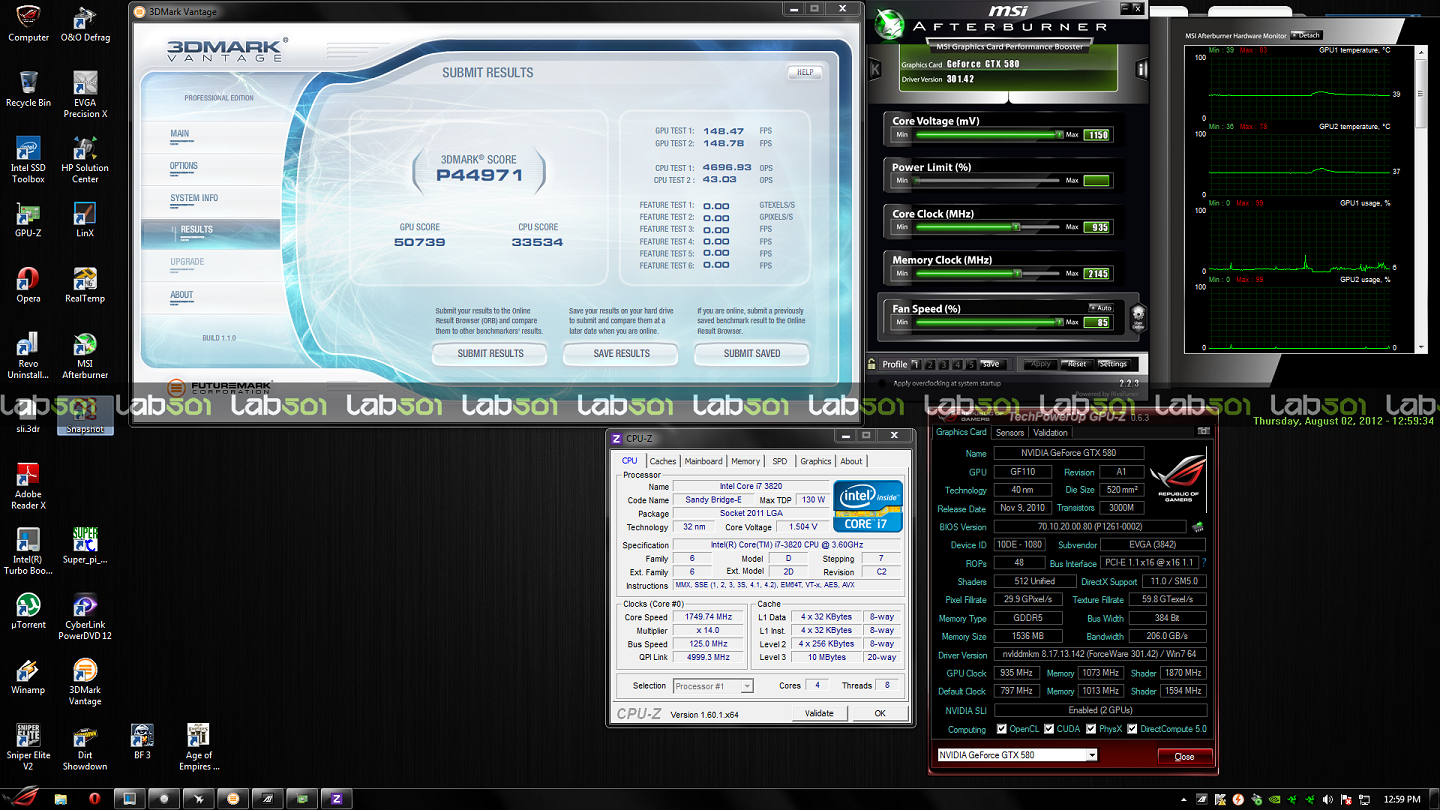
Task: Click Afterburner Reset button
Action: pos(1076,364)
